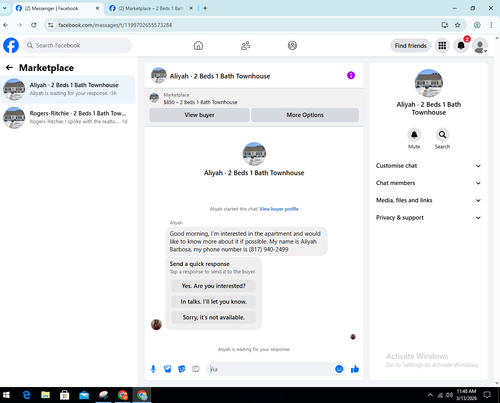Go back in browser history

coord(6,25)
